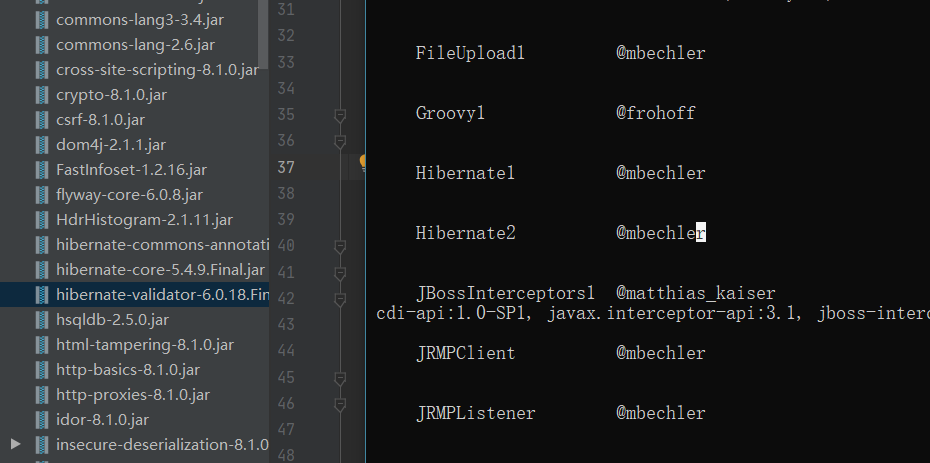Select html-tampering-8.1.0.jar library entry
The width and height of the screenshot is (930, 463).
(x=145, y=345)
